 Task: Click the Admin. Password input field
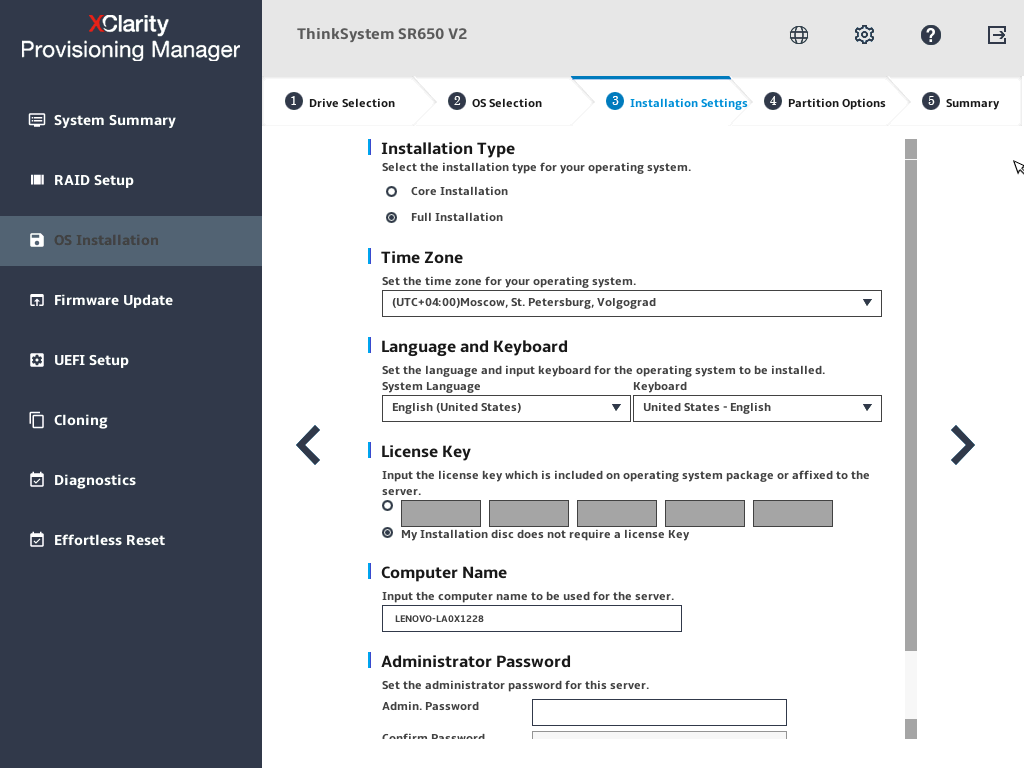point(660,712)
